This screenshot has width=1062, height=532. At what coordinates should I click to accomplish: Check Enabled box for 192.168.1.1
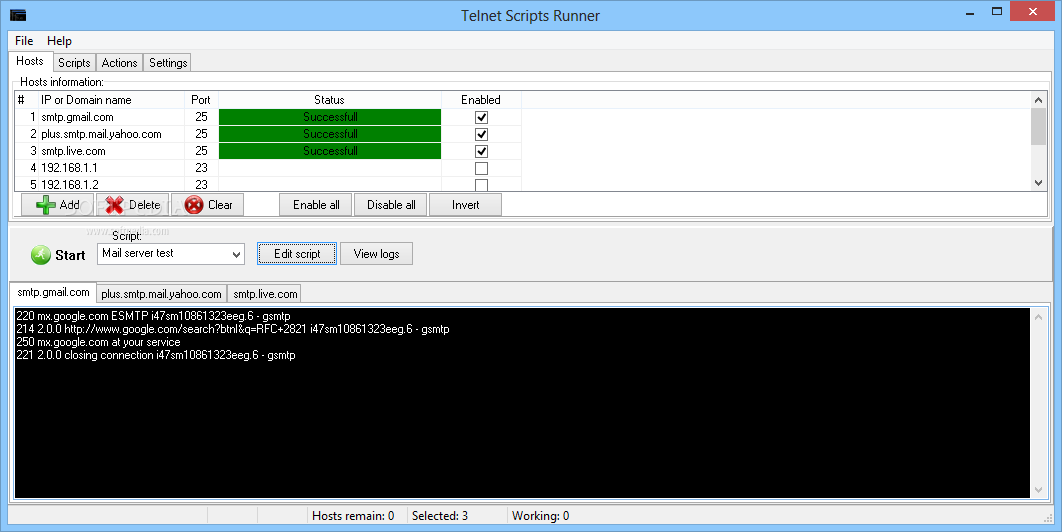click(x=481, y=168)
